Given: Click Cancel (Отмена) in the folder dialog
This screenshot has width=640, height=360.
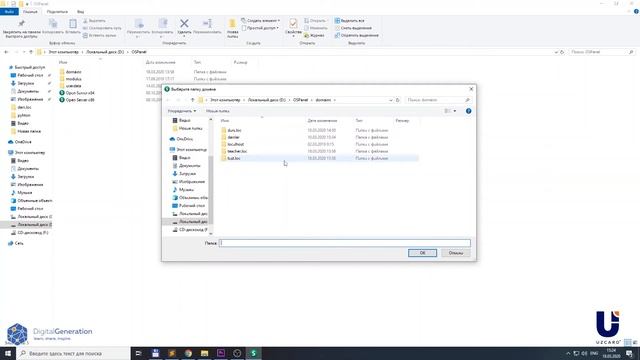Looking at the screenshot, I should pos(456,253).
